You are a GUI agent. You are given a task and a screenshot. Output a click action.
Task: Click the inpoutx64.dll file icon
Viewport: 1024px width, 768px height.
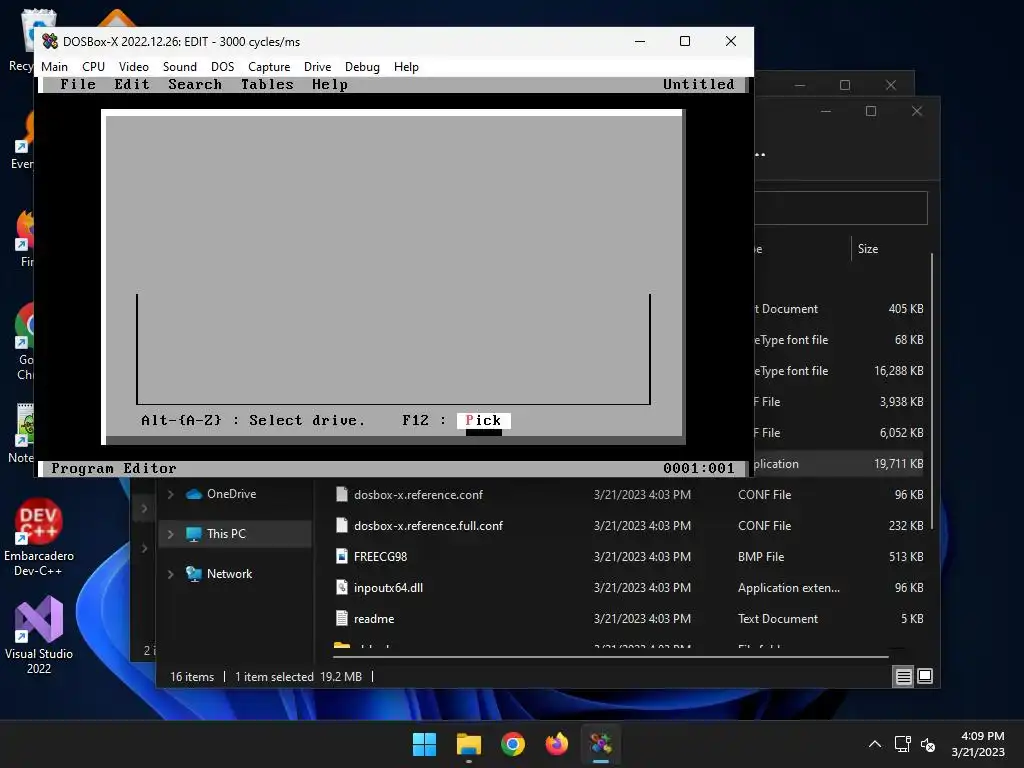[342, 587]
